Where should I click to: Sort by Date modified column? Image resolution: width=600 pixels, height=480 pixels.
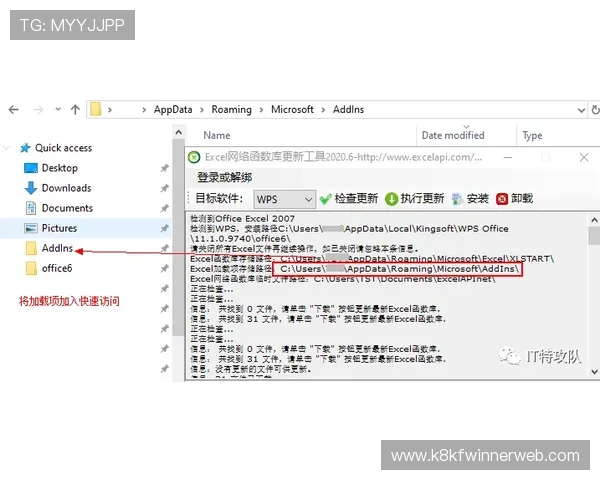point(453,136)
